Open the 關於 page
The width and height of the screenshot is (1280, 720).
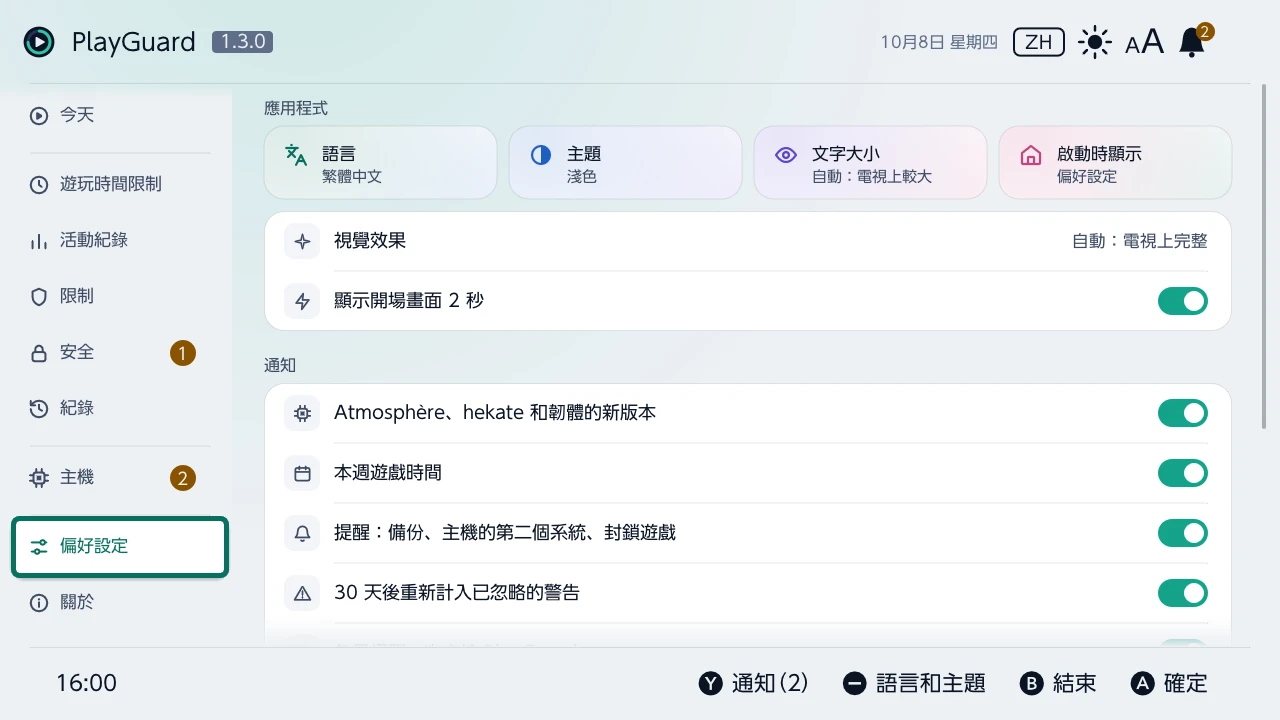[120, 602]
